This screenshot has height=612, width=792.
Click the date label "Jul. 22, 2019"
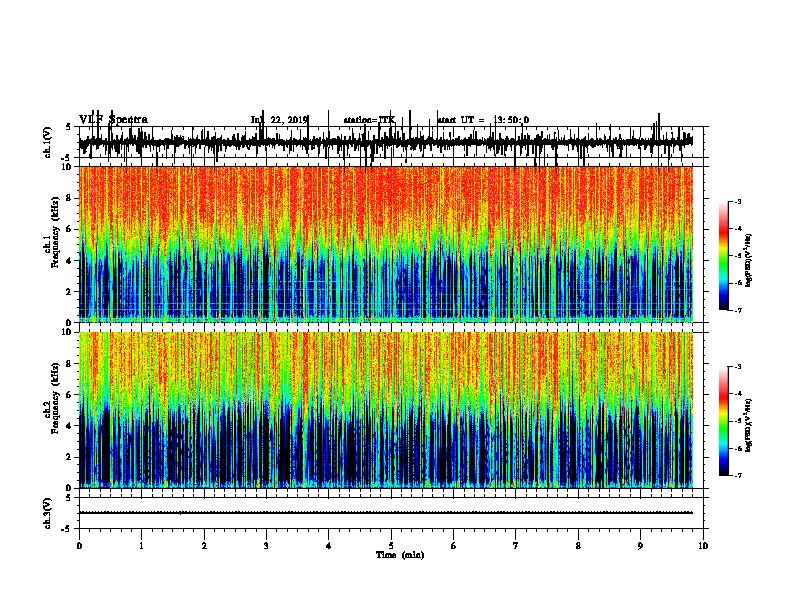tap(279, 120)
